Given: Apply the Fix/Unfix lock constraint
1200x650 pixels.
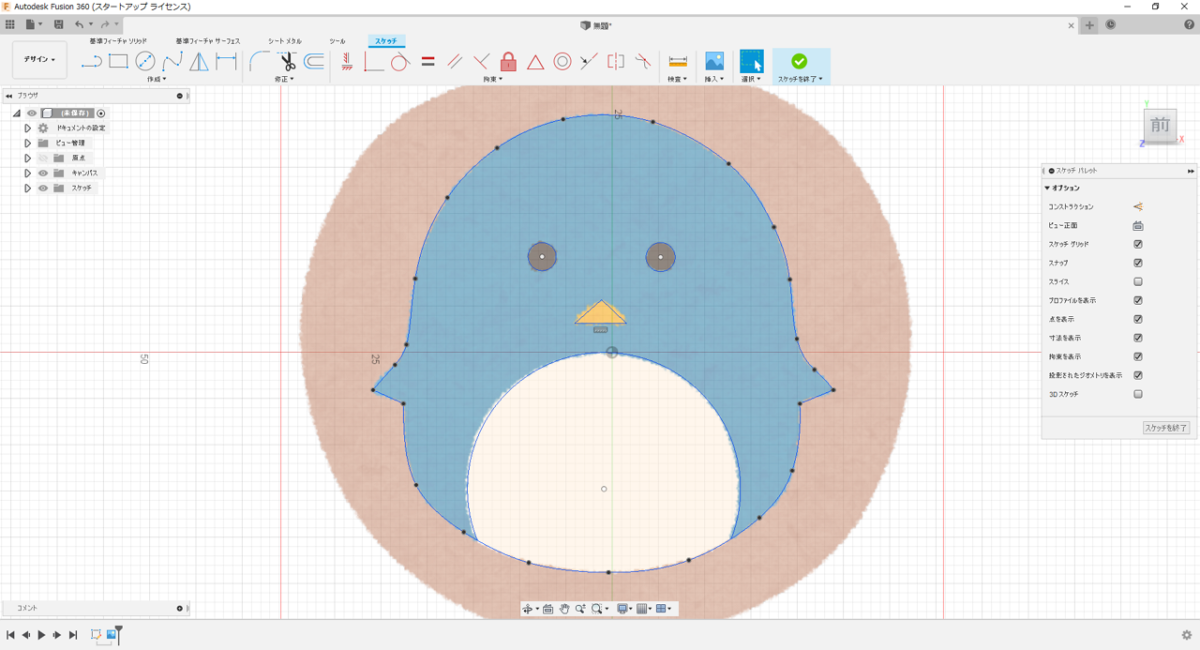Looking at the screenshot, I should 508,62.
